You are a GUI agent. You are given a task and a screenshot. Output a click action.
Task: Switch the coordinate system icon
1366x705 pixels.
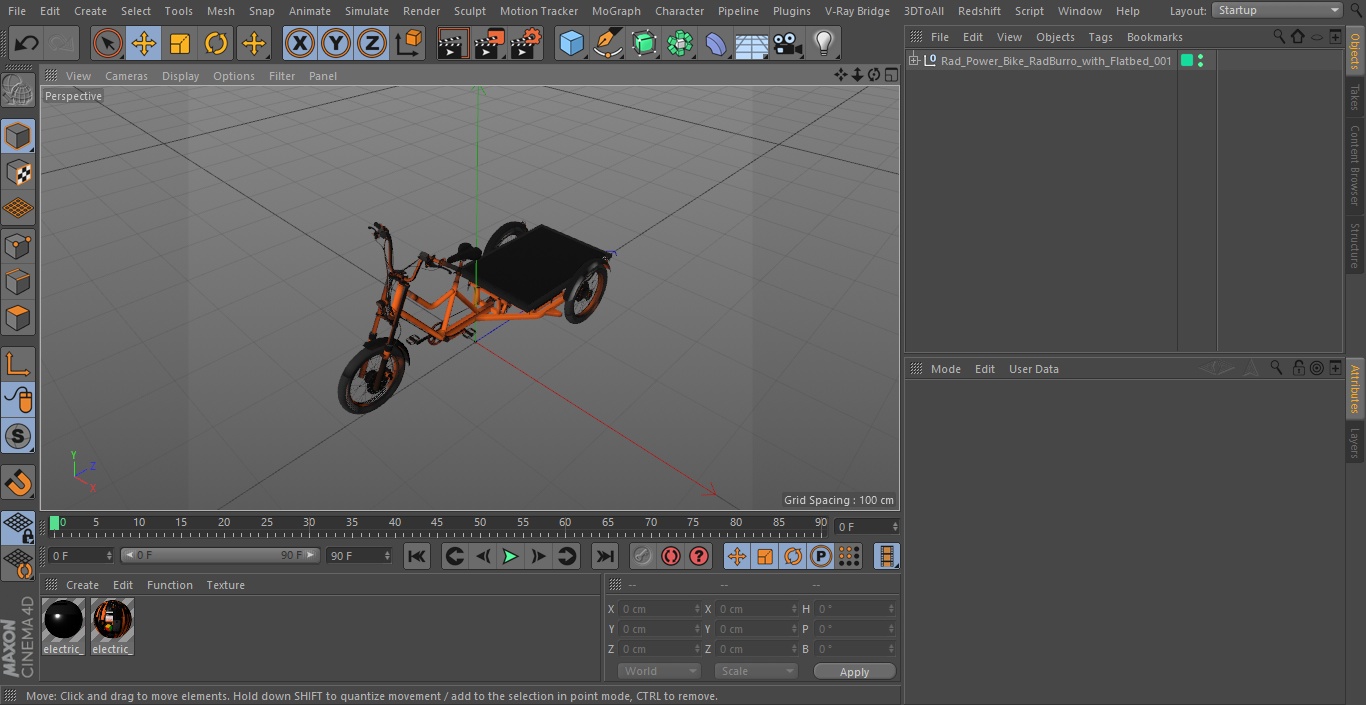409,44
